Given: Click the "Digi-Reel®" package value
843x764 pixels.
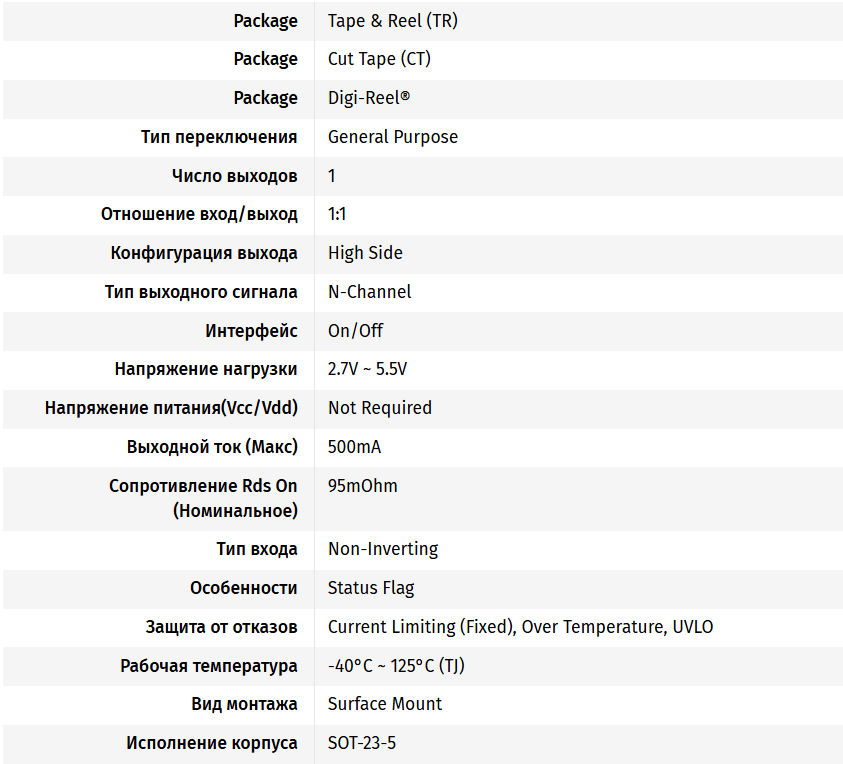Looking at the screenshot, I should click(x=369, y=98).
